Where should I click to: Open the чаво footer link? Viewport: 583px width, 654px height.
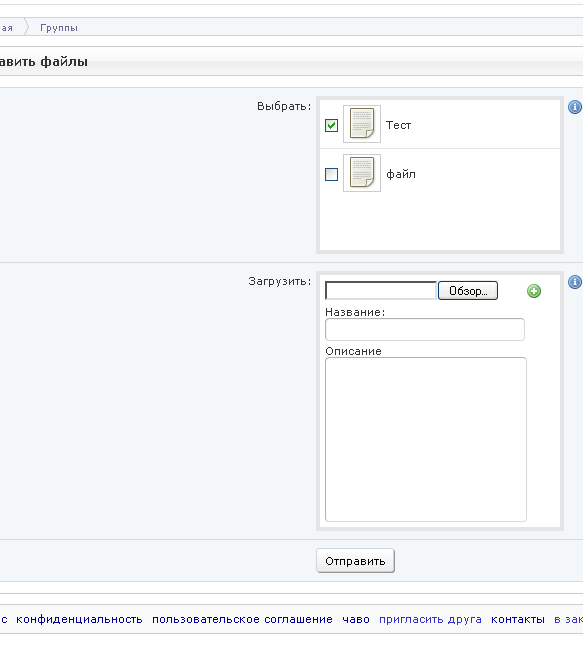356,619
